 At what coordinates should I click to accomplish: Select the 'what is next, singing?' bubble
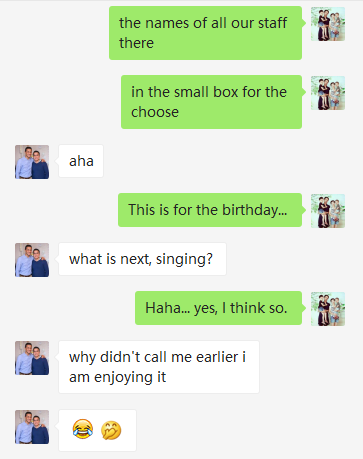(x=142, y=259)
